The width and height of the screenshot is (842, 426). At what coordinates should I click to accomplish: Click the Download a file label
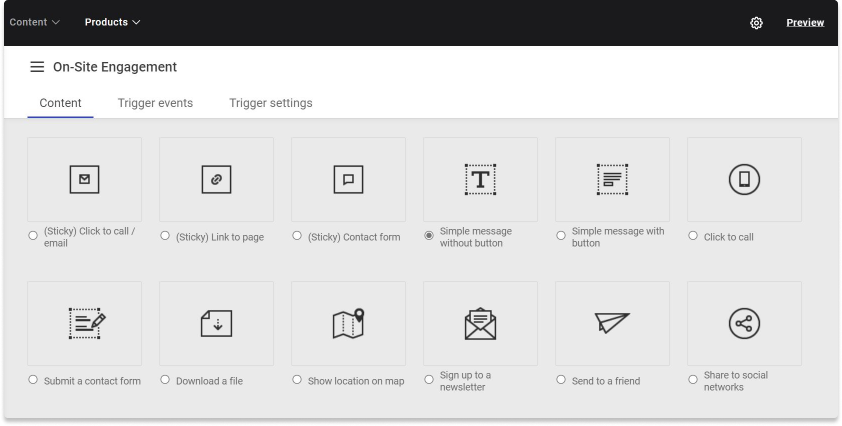pyautogui.click(x=209, y=381)
